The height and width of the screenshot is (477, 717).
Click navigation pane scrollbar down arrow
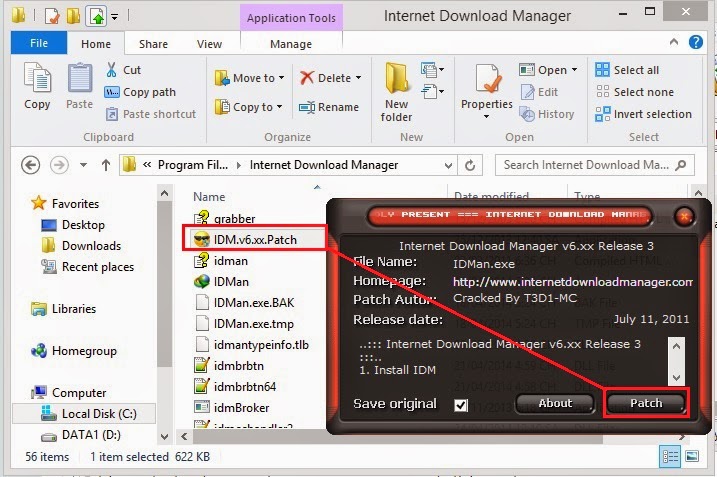click(x=165, y=437)
